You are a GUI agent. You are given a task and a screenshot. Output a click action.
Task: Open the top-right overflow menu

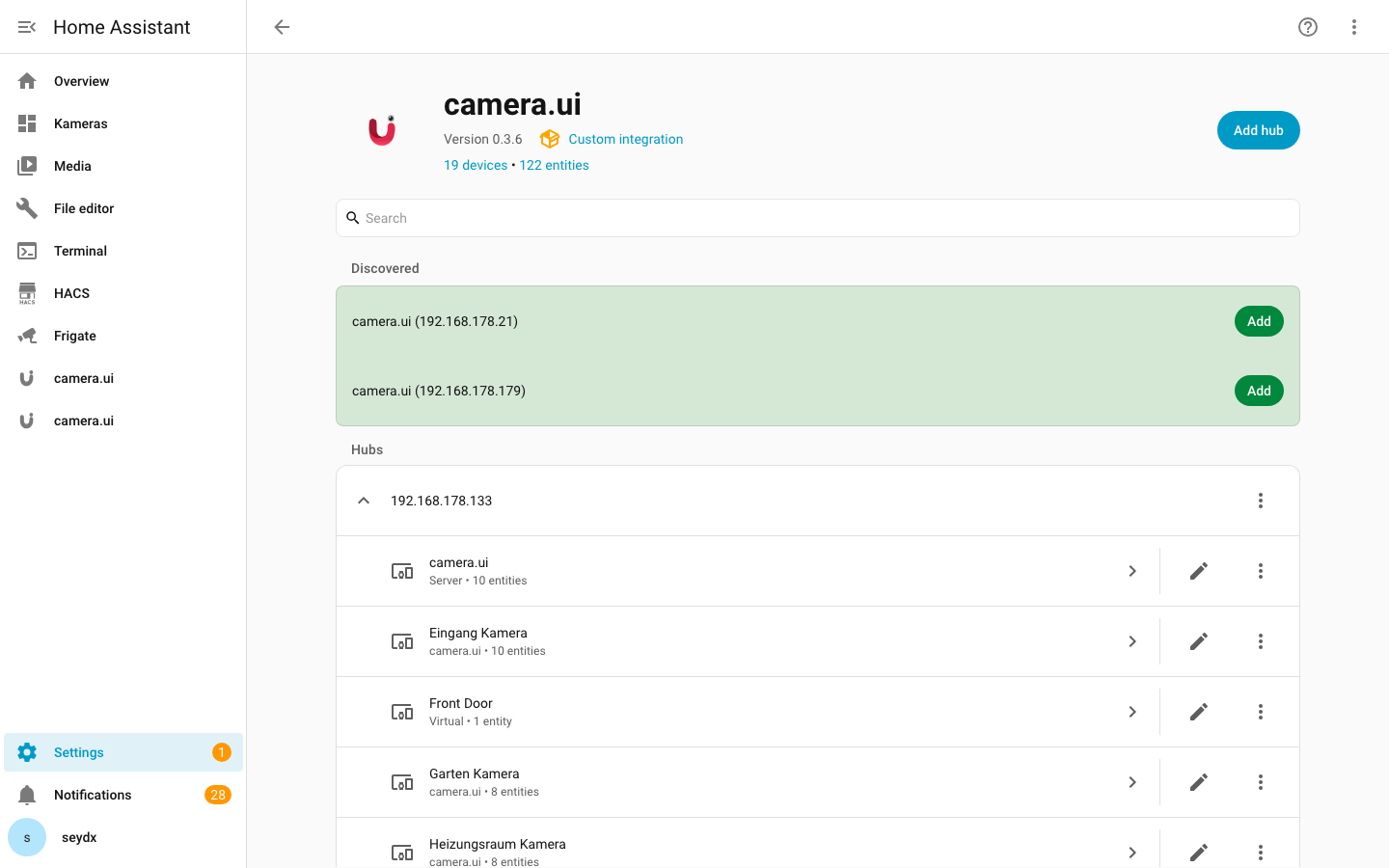(1354, 27)
